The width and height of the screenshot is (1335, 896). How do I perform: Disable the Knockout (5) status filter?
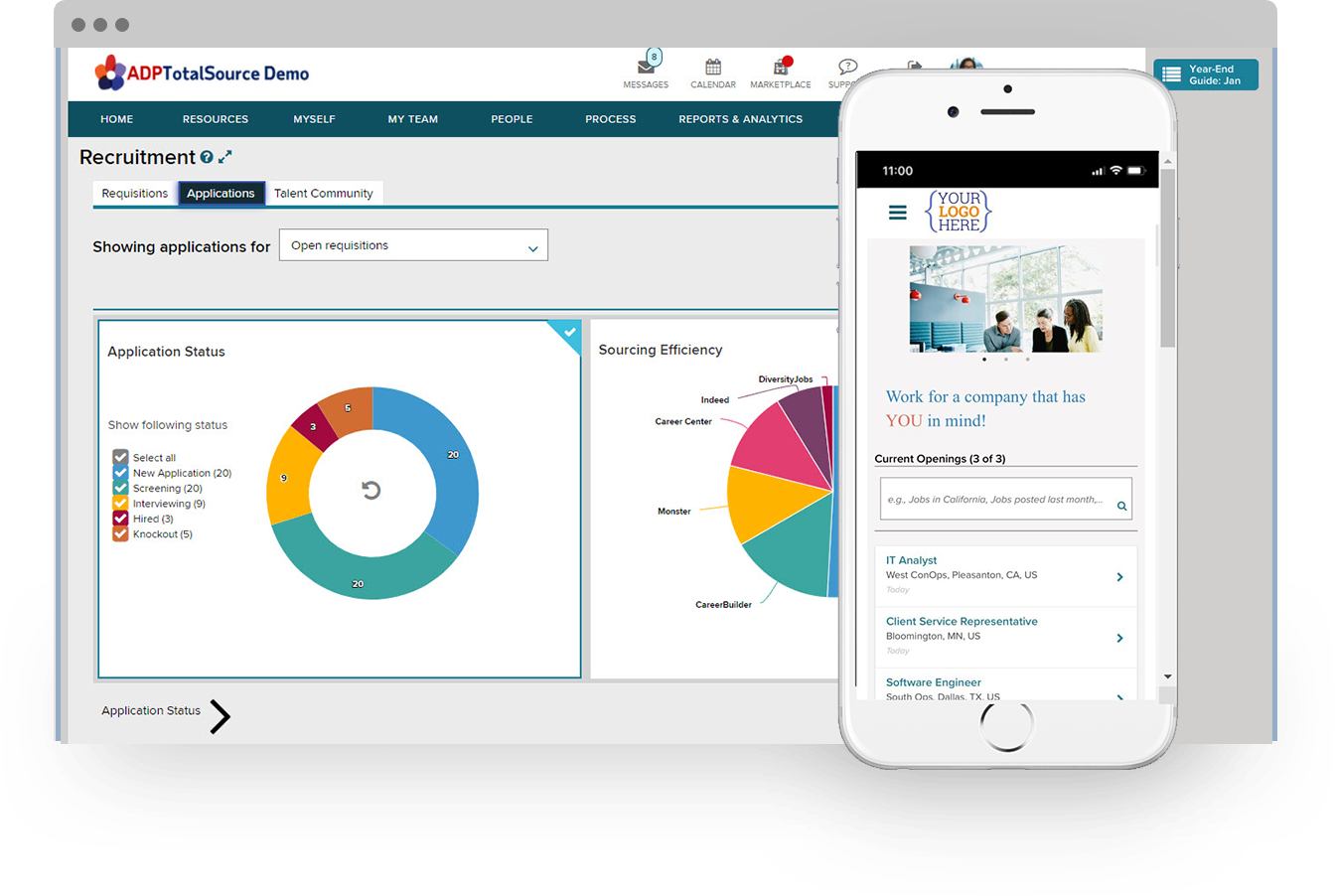[x=120, y=533]
